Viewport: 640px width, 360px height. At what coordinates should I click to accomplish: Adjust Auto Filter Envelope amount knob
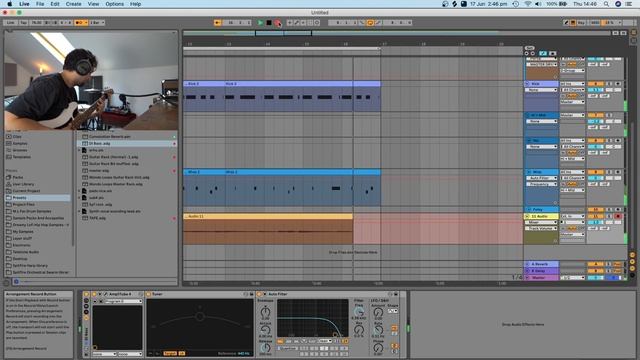click(x=265, y=311)
